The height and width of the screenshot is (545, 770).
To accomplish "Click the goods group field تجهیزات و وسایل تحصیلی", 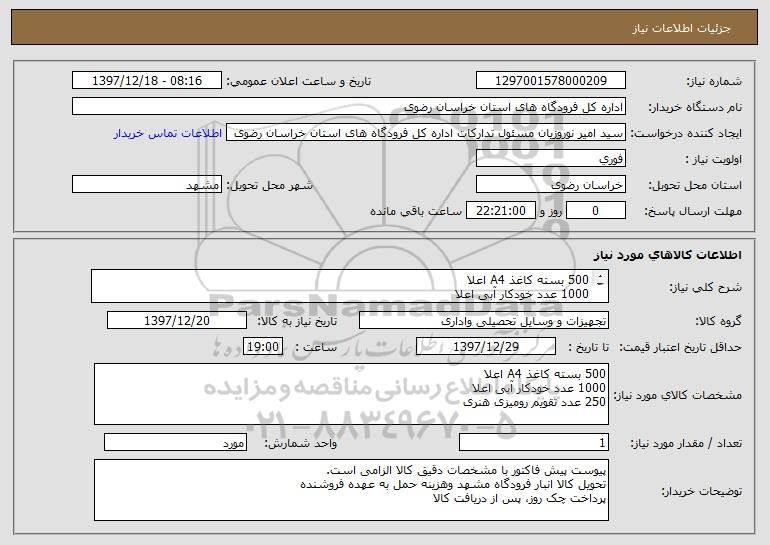I will click(484, 321).
